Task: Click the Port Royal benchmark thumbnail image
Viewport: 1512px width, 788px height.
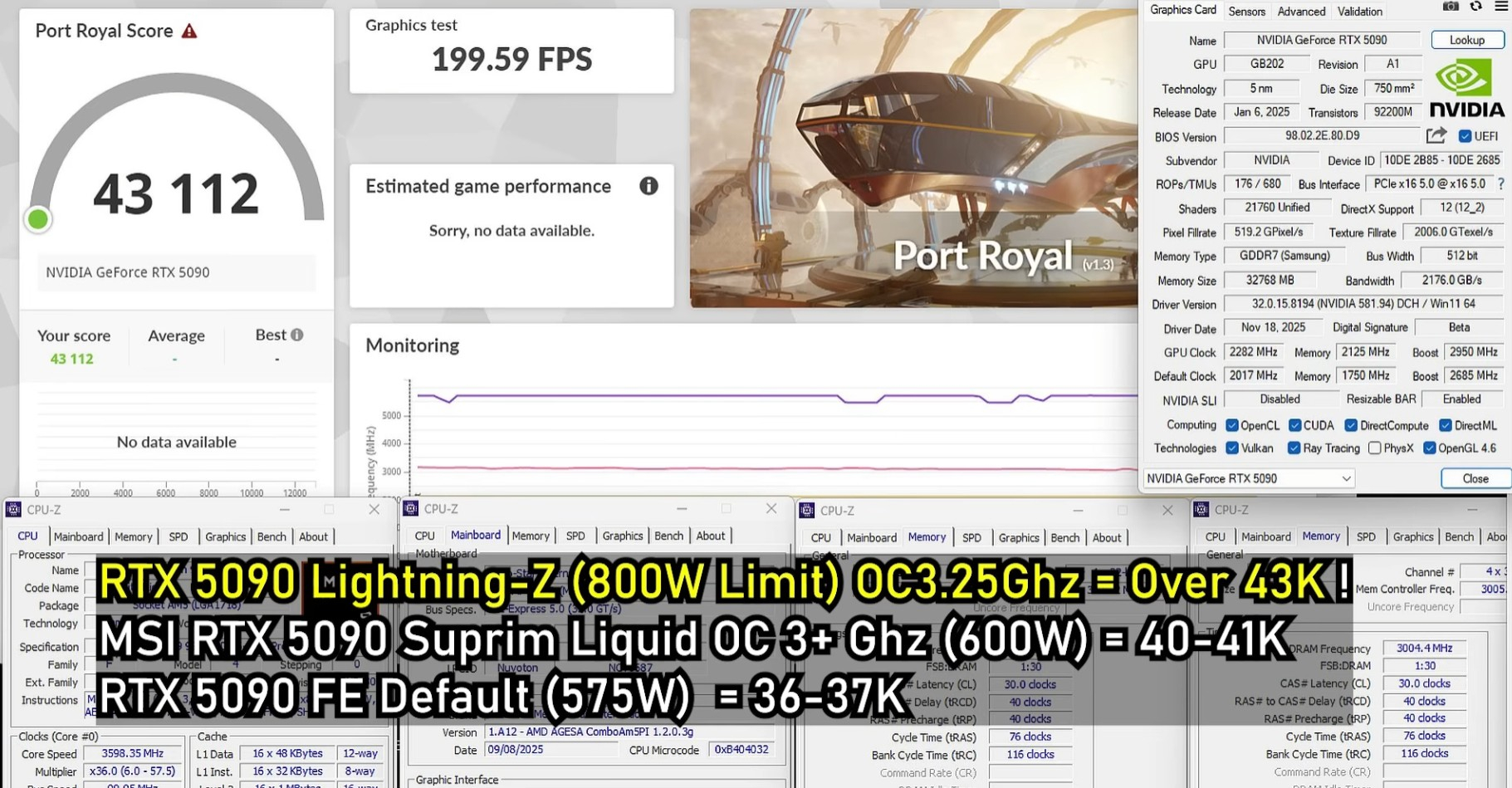Action: [913, 158]
